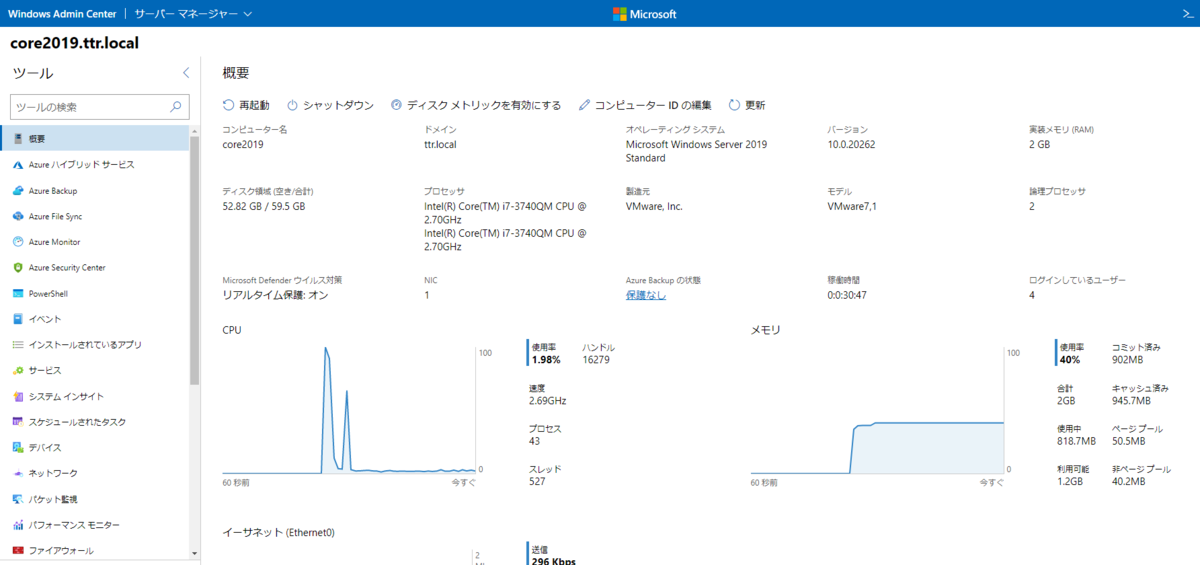Open the Azure Security Center shield icon
1200x565 pixels.
pos(18,268)
